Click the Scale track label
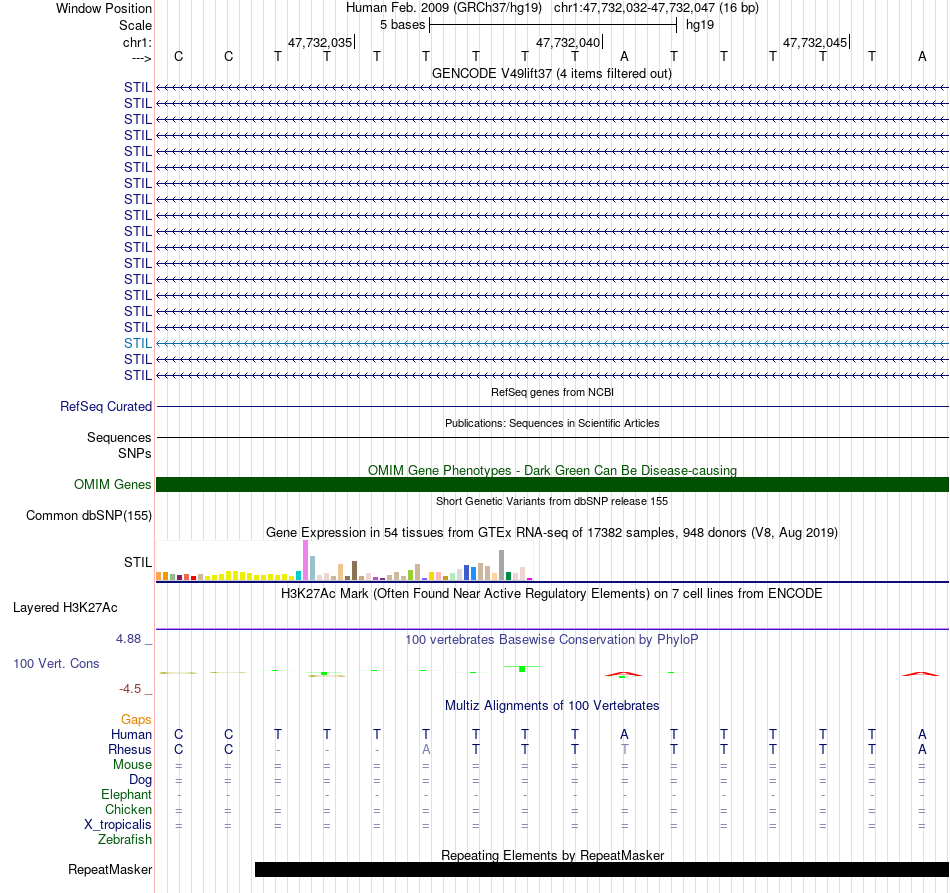Image resolution: width=950 pixels, height=893 pixels. [x=135, y=25]
